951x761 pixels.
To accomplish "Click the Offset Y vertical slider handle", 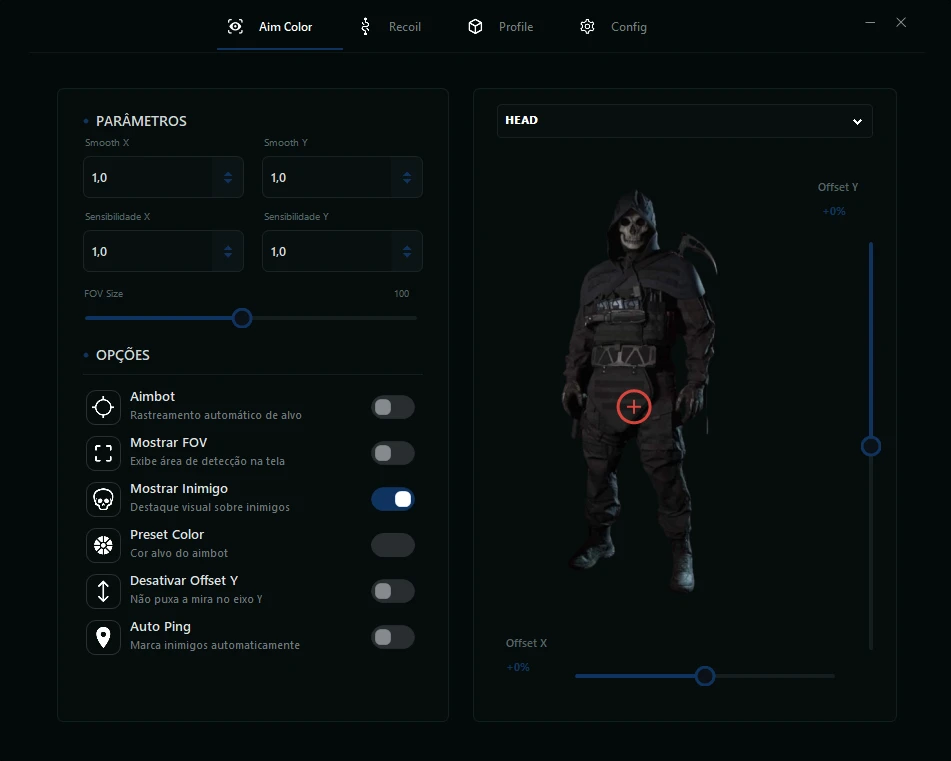I will point(871,446).
